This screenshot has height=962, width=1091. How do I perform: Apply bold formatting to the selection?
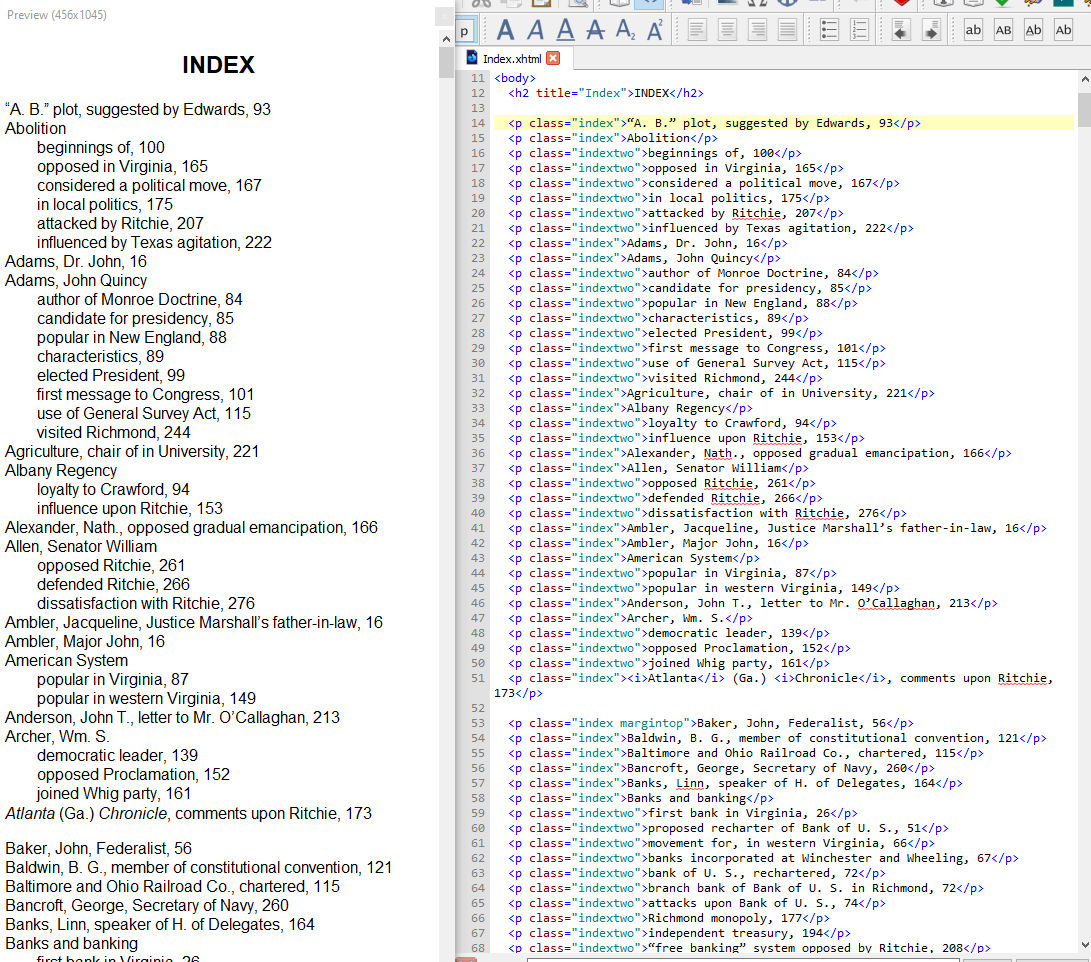[506, 30]
